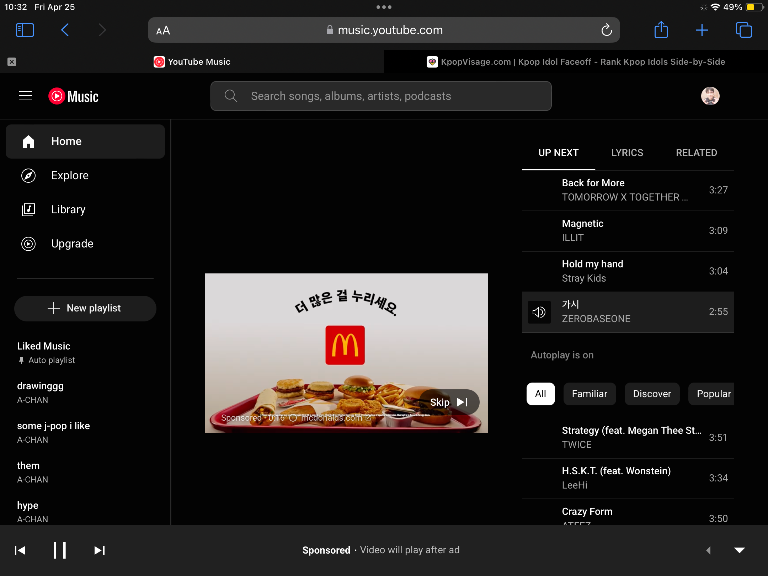The width and height of the screenshot is (768, 576).
Task: Click the now playing speaker icon
Action: tap(539, 312)
